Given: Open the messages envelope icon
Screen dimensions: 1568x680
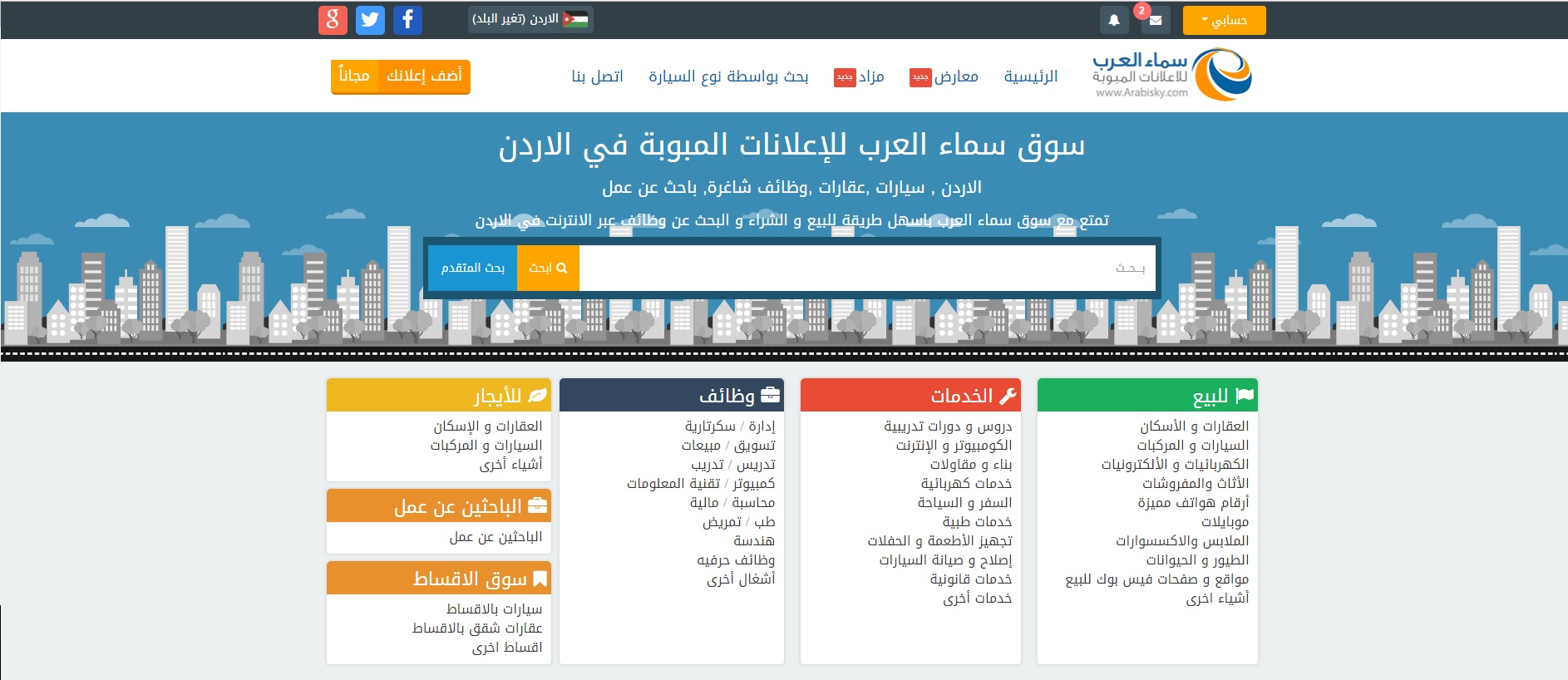Looking at the screenshot, I should tap(1156, 20).
